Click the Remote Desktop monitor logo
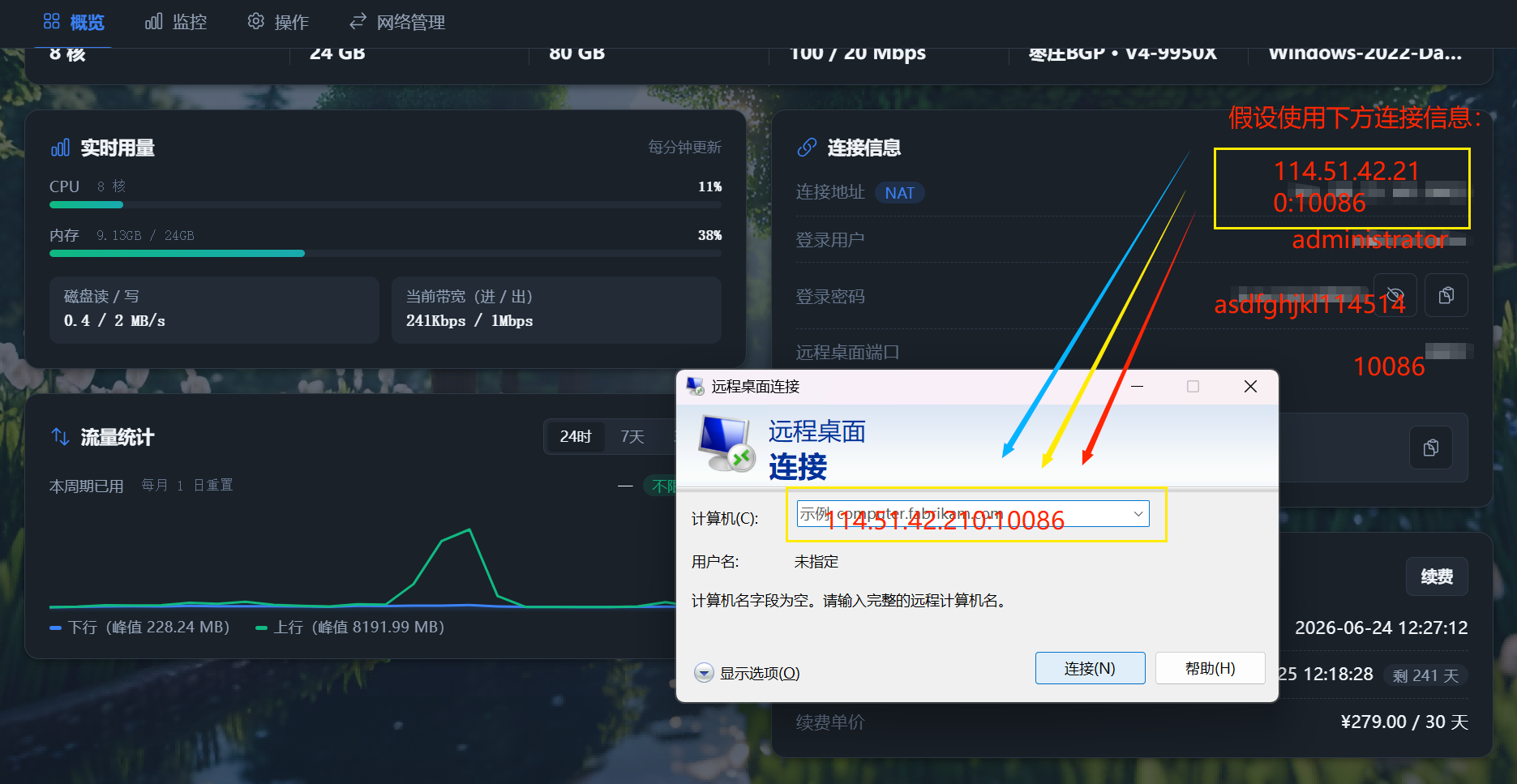The height and width of the screenshot is (784, 1517). pyautogui.click(x=726, y=443)
